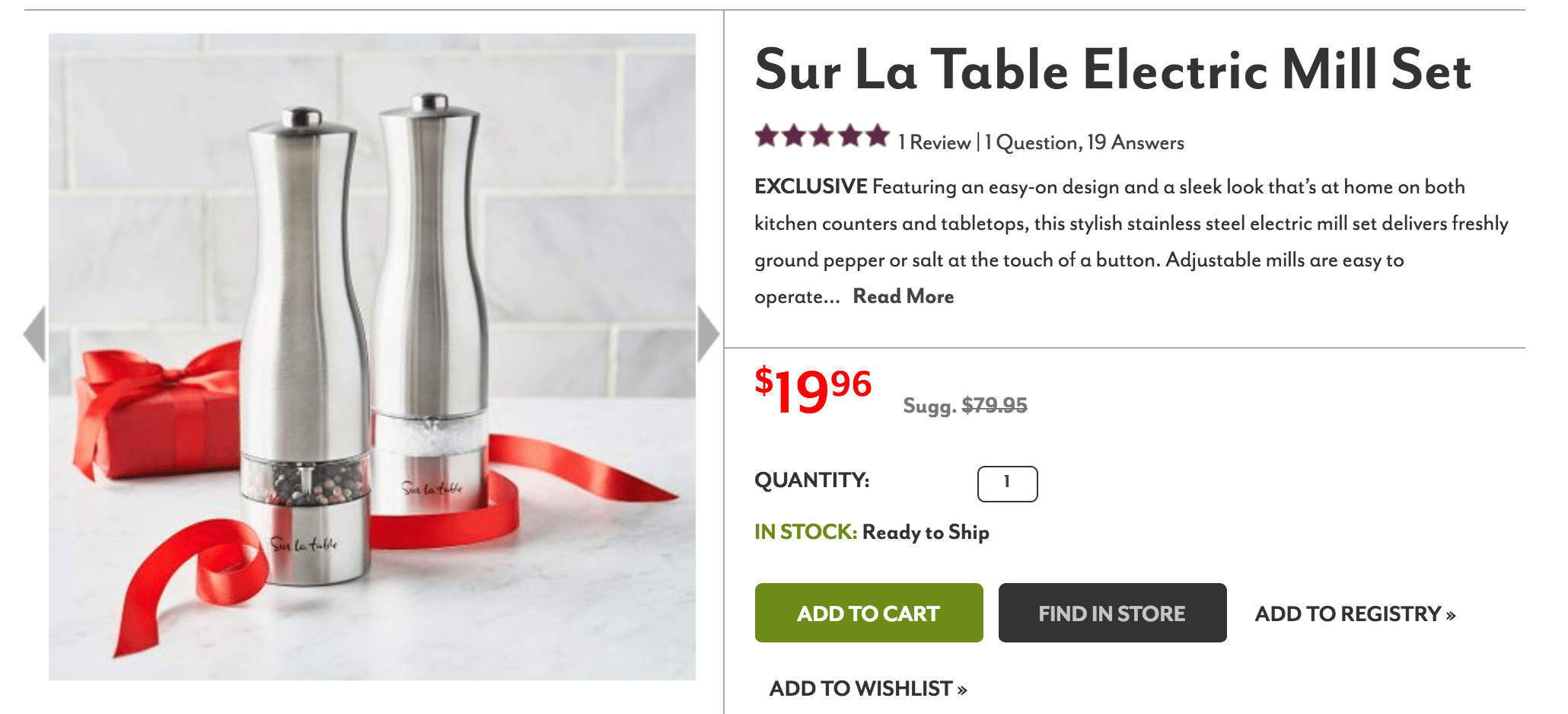Click the right image carousel arrow
Image resolution: width=1568 pixels, height=714 pixels.
pos(709,333)
